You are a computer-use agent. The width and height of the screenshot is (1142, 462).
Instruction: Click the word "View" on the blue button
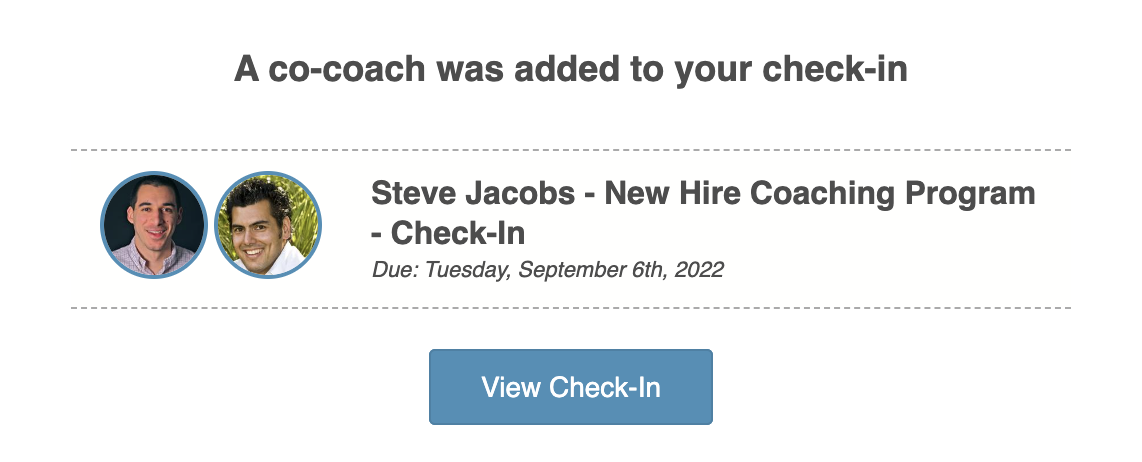tap(511, 387)
